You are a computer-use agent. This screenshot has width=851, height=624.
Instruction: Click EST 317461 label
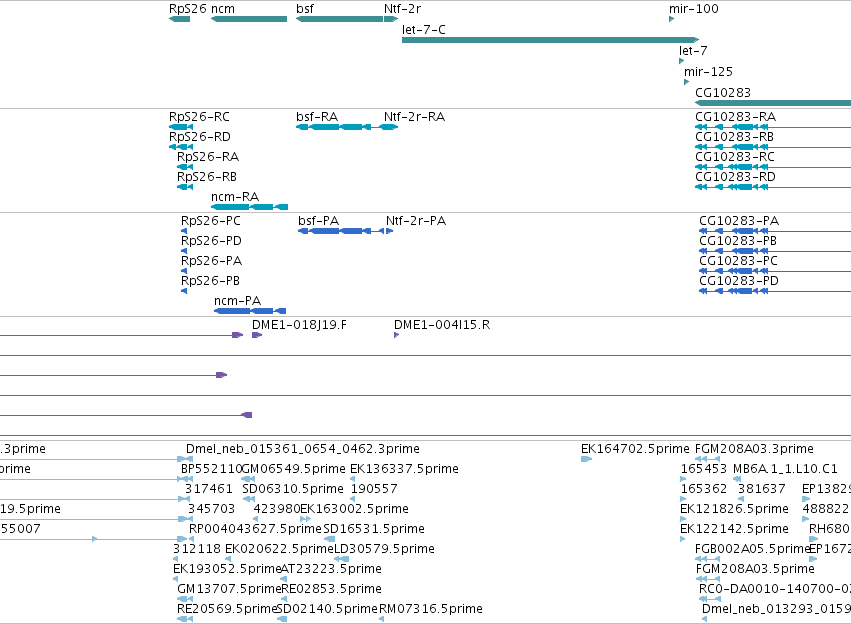pos(209,489)
